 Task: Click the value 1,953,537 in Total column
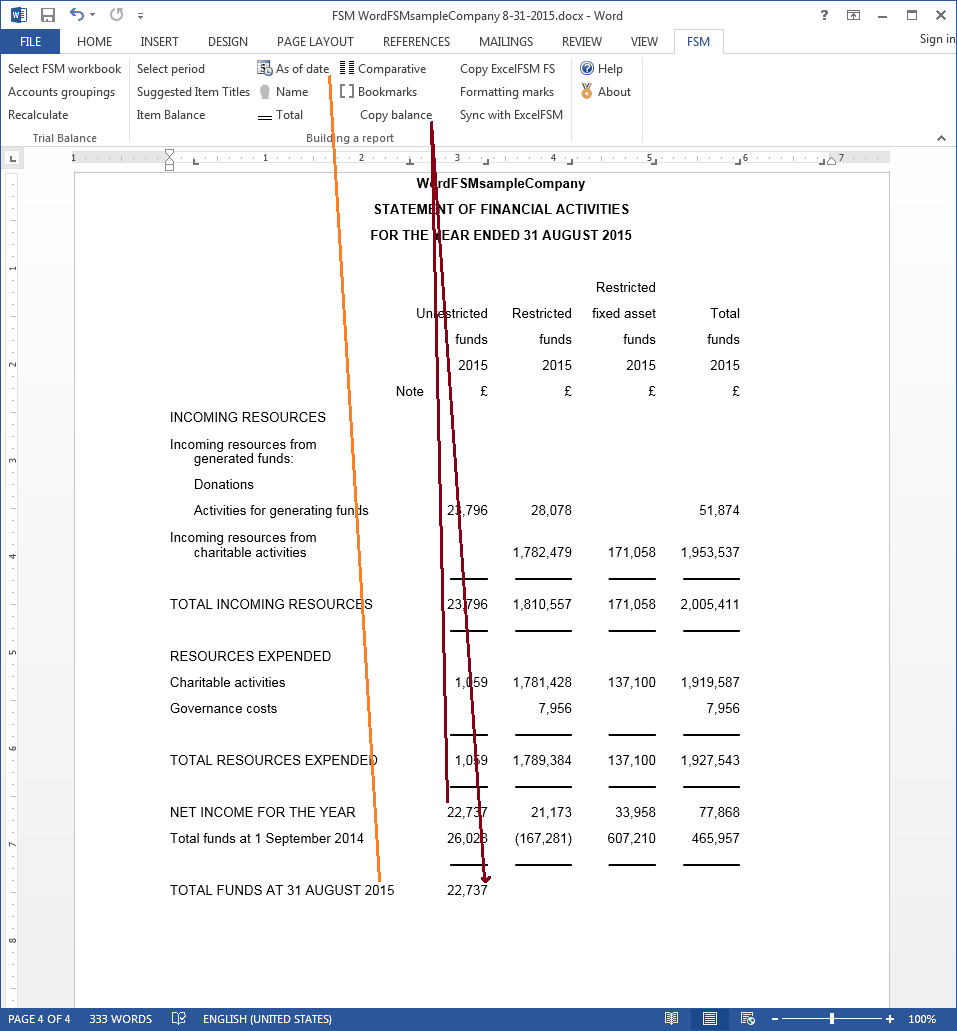[x=710, y=552]
